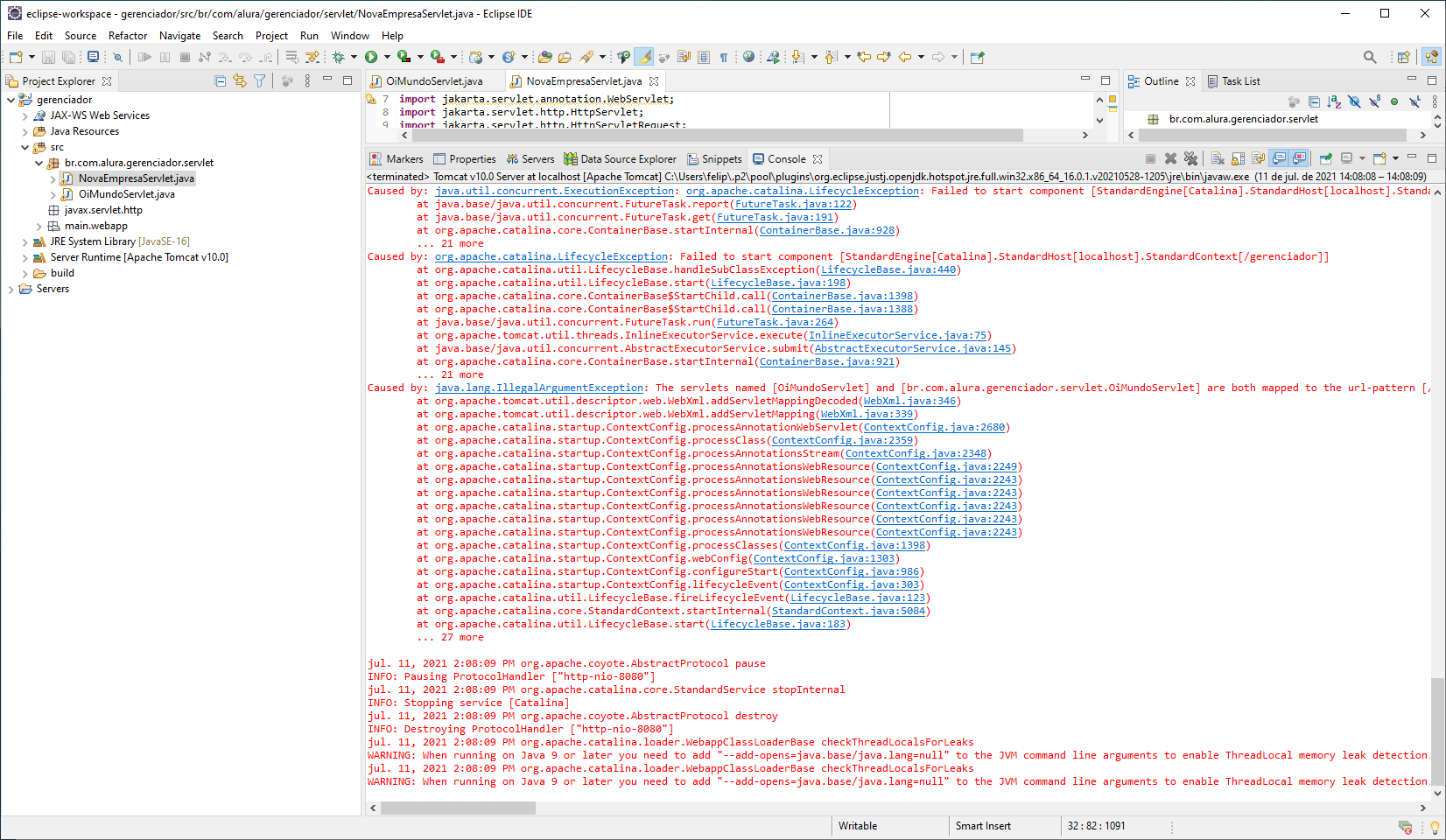Image resolution: width=1446 pixels, height=840 pixels.
Task: Click the green Run button icon
Action: (x=371, y=57)
